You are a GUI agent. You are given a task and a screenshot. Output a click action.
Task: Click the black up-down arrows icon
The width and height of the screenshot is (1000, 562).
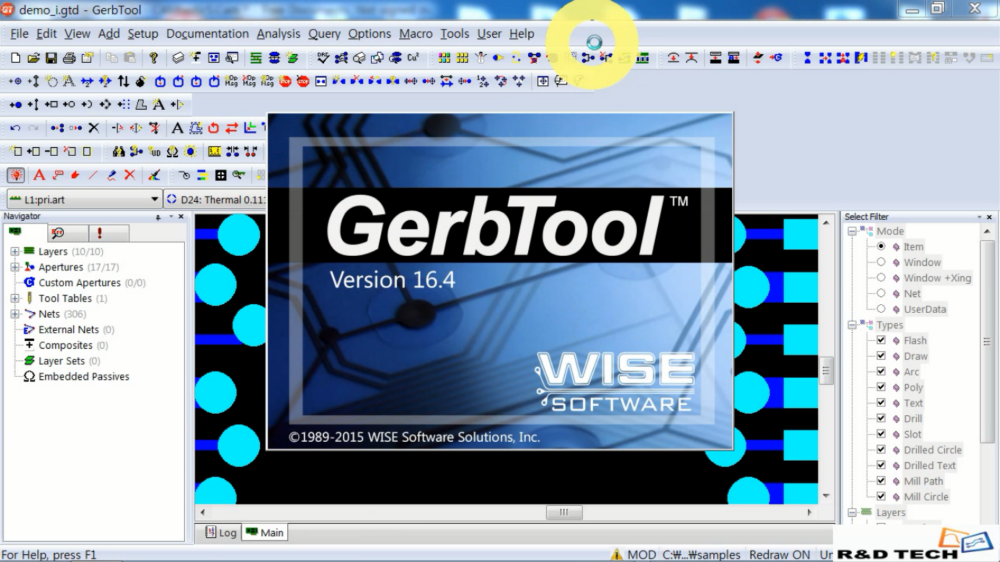tap(123, 81)
